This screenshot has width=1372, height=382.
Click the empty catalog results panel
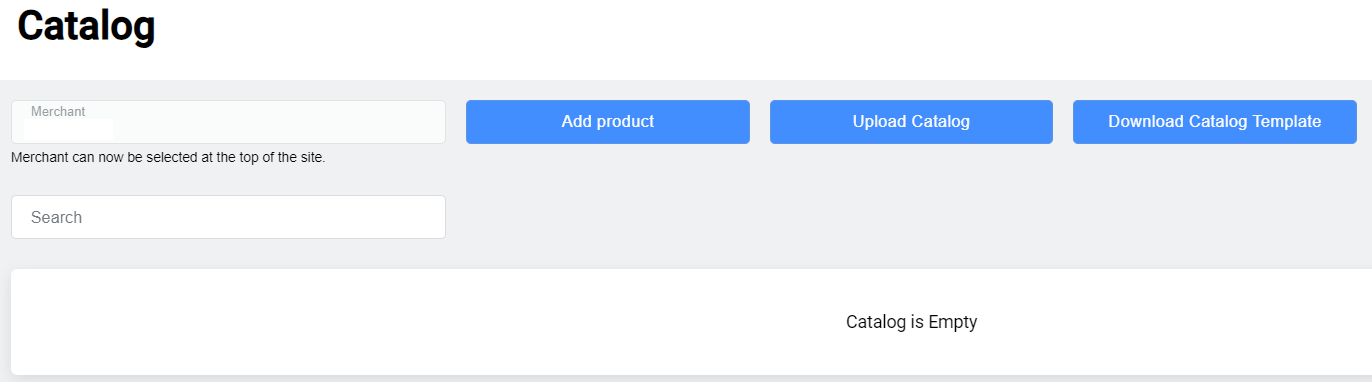click(x=691, y=322)
